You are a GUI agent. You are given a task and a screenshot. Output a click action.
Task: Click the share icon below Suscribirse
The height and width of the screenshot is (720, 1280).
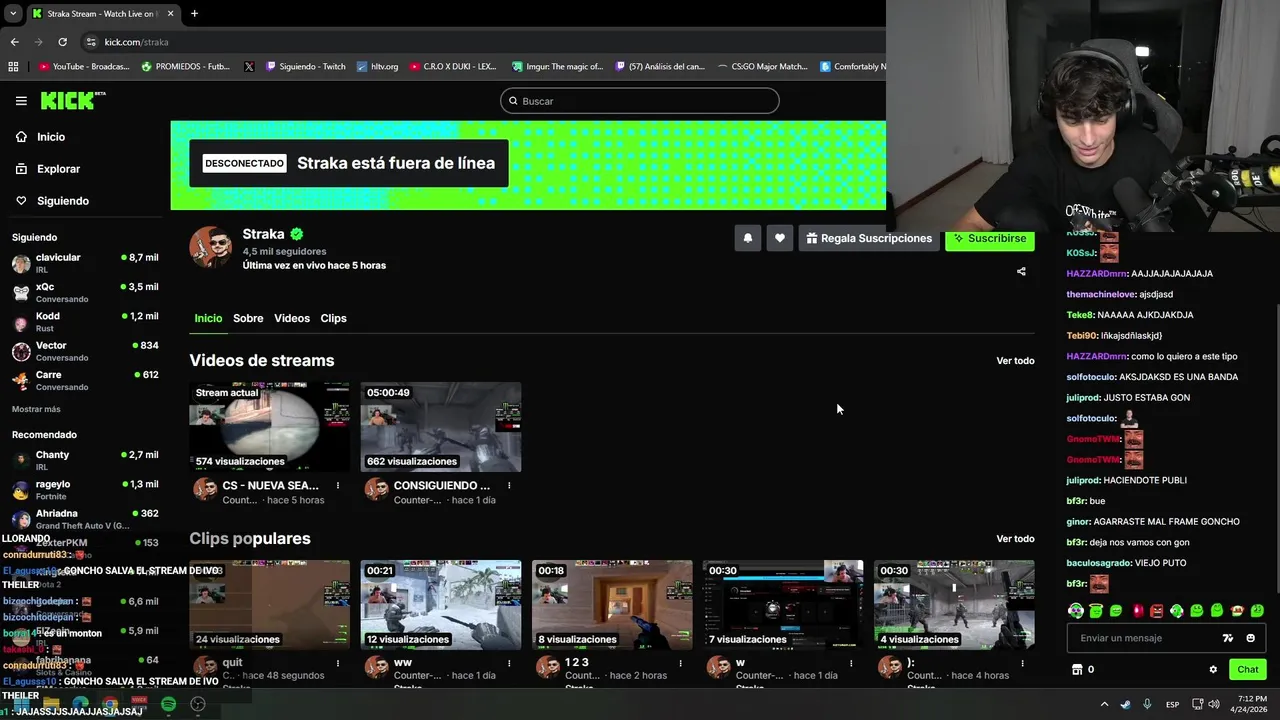[x=1021, y=271]
